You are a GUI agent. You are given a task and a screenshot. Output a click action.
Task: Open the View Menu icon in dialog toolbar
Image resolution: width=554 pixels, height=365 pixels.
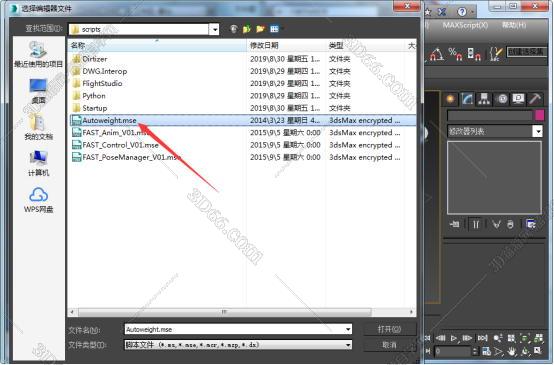point(275,29)
